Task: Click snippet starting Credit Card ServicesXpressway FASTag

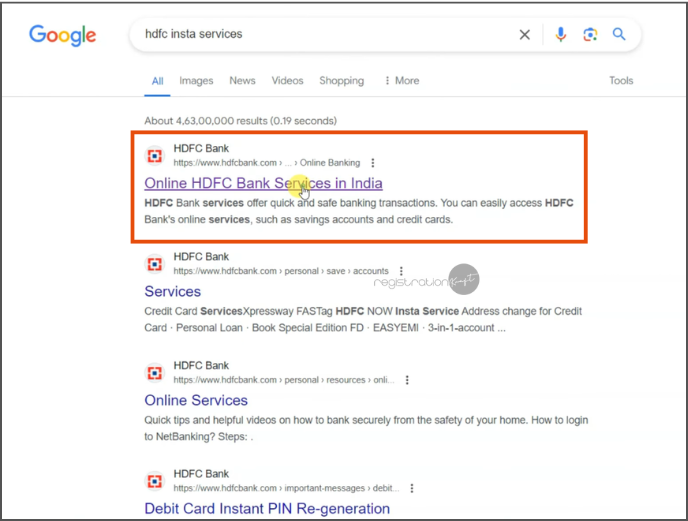Action: point(363,320)
